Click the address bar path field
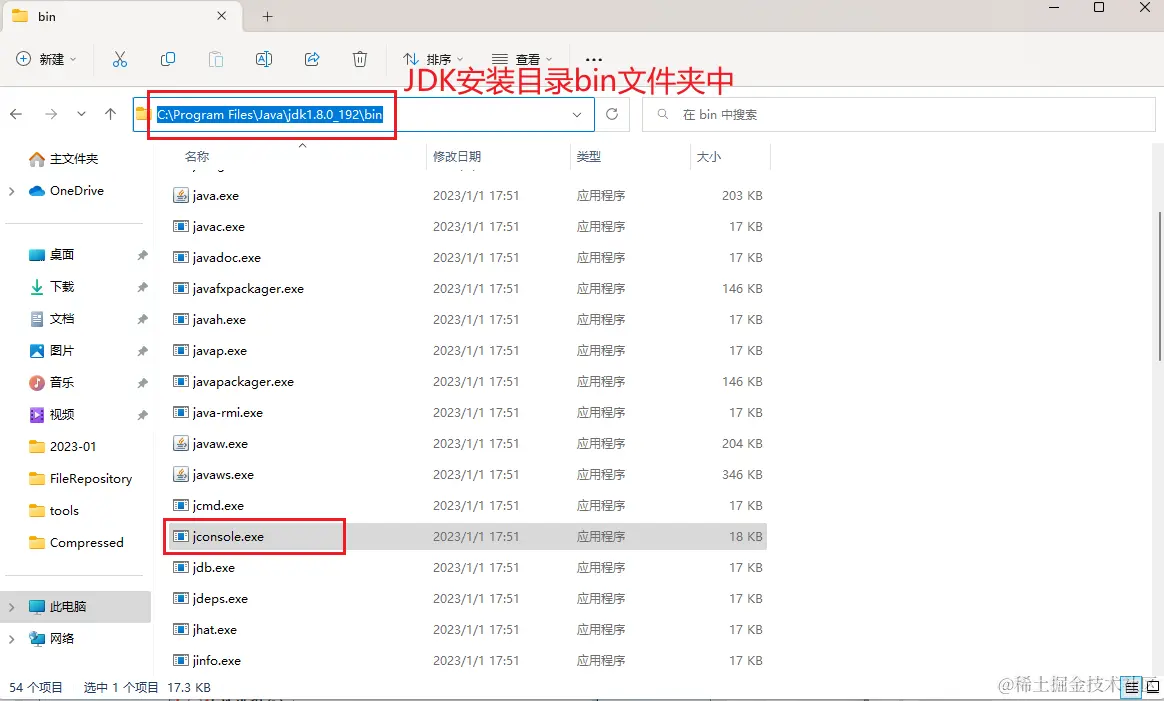This screenshot has width=1164, height=701. [x=364, y=114]
